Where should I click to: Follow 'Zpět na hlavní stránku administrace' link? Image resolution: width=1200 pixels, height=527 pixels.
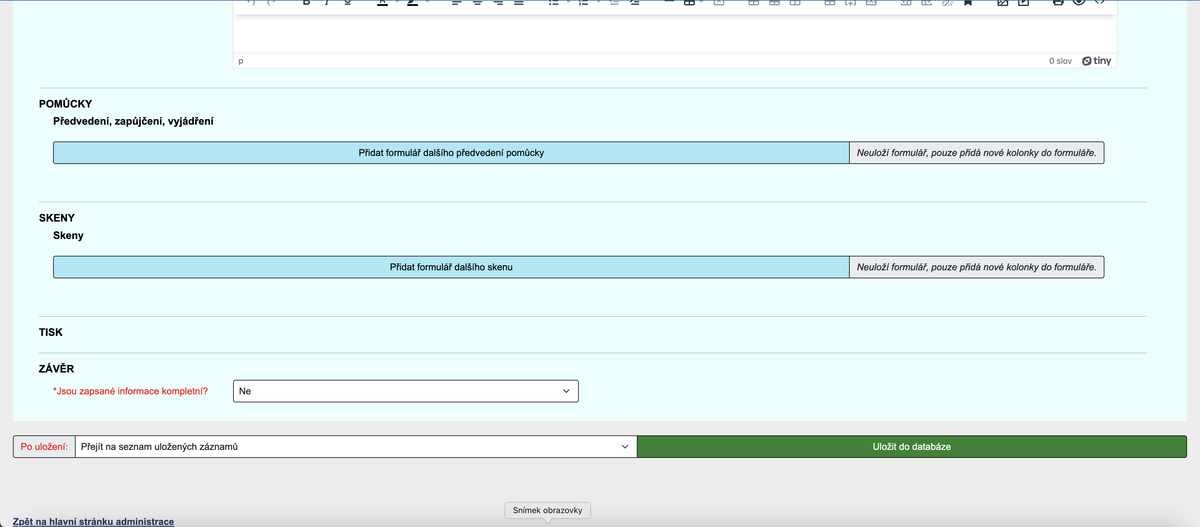(x=93, y=521)
